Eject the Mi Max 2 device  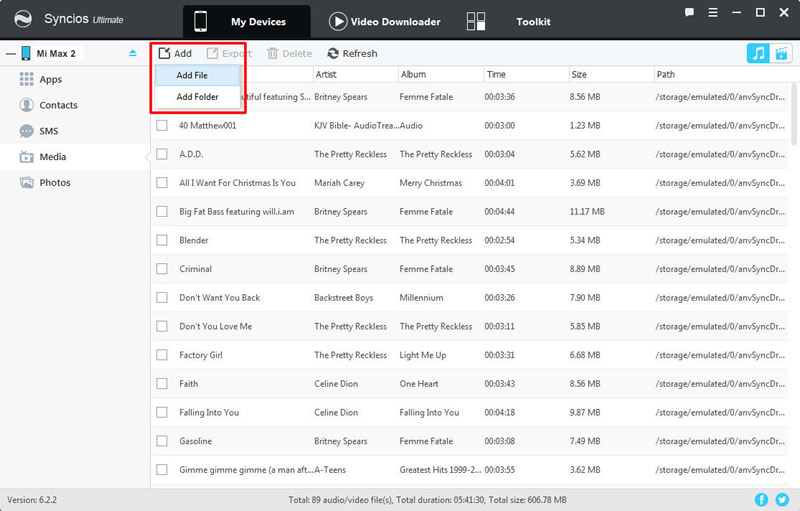click(x=133, y=53)
